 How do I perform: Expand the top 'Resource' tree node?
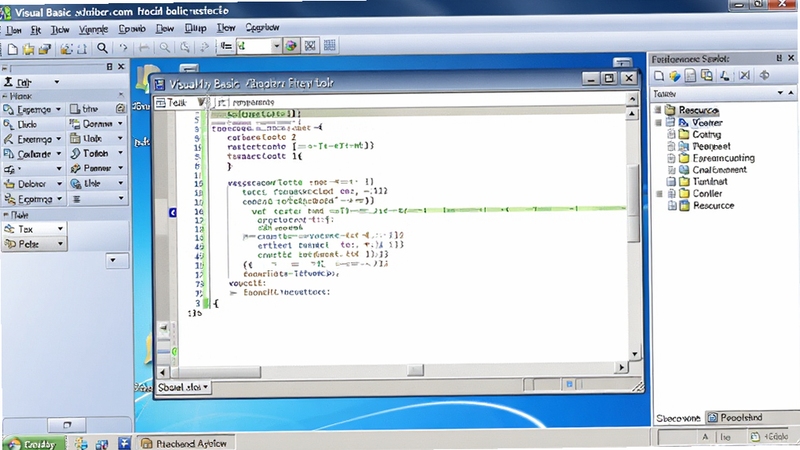[658, 110]
